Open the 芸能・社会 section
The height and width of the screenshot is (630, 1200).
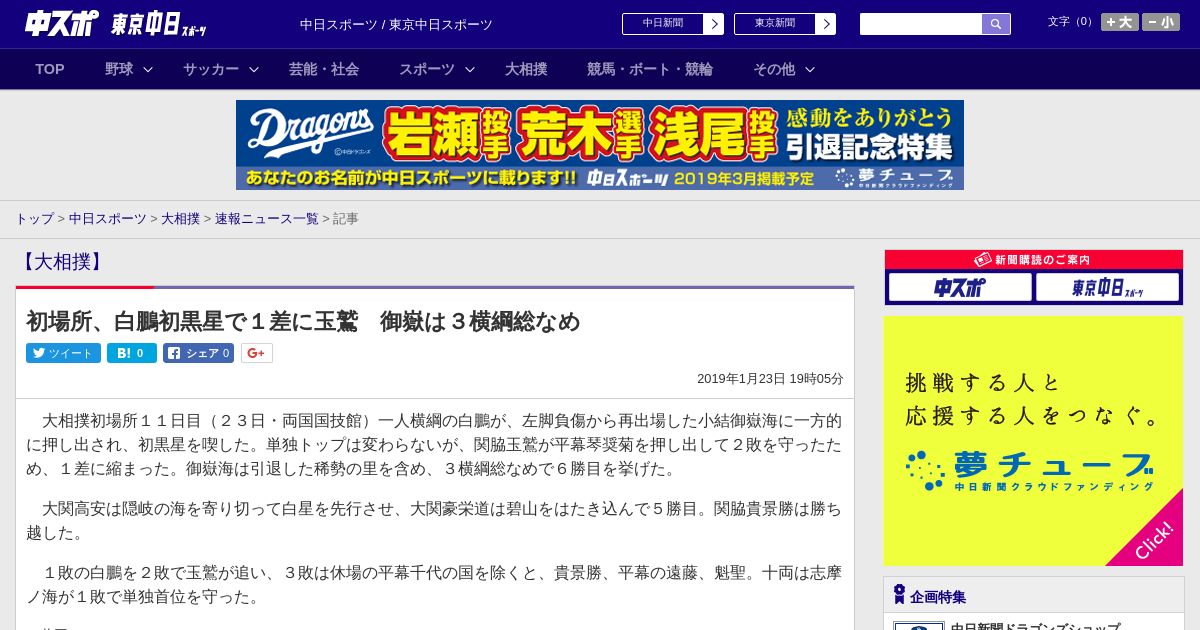pyautogui.click(x=324, y=69)
